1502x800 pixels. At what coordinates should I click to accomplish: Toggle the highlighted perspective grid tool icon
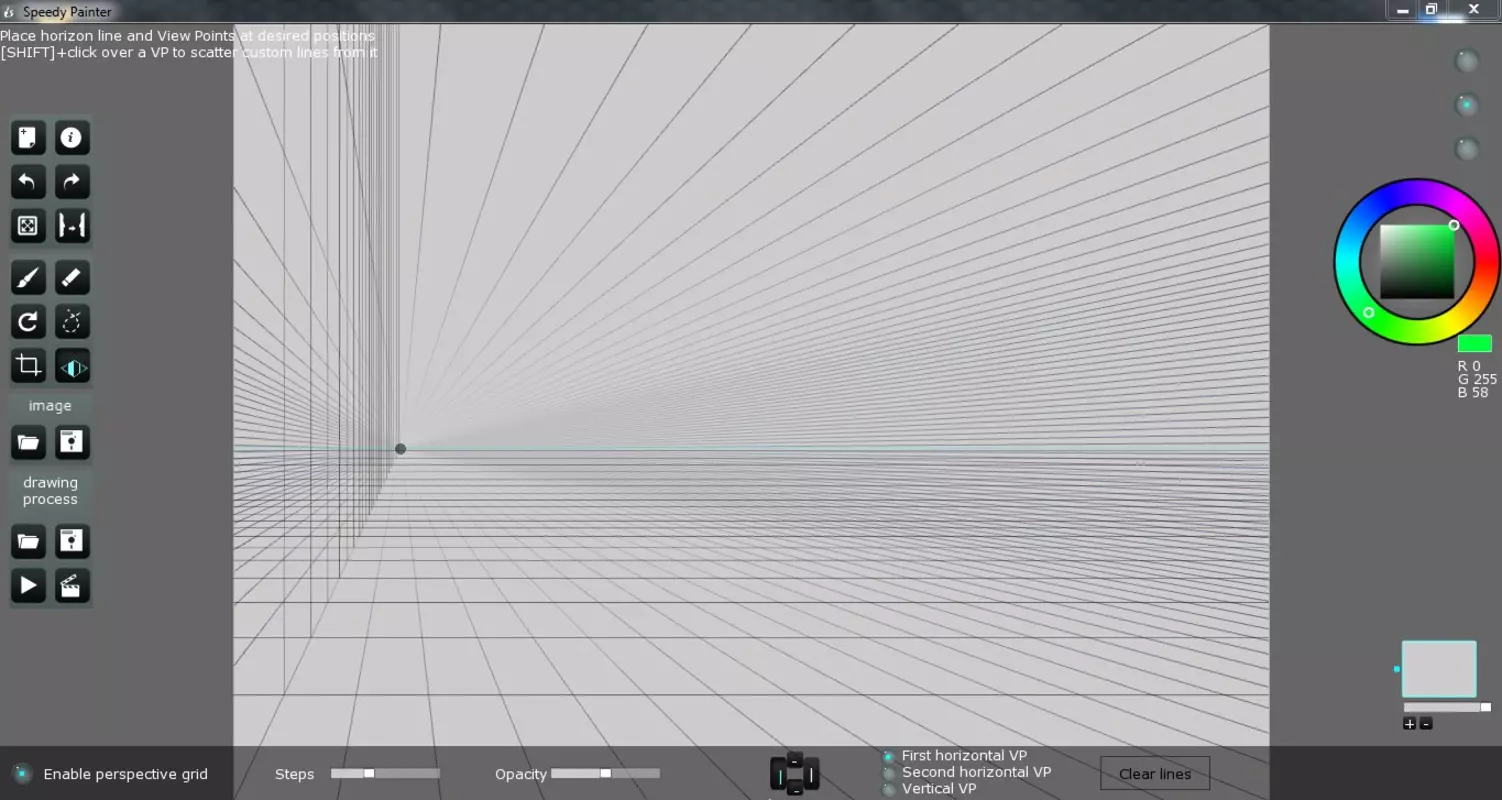[x=71, y=366]
